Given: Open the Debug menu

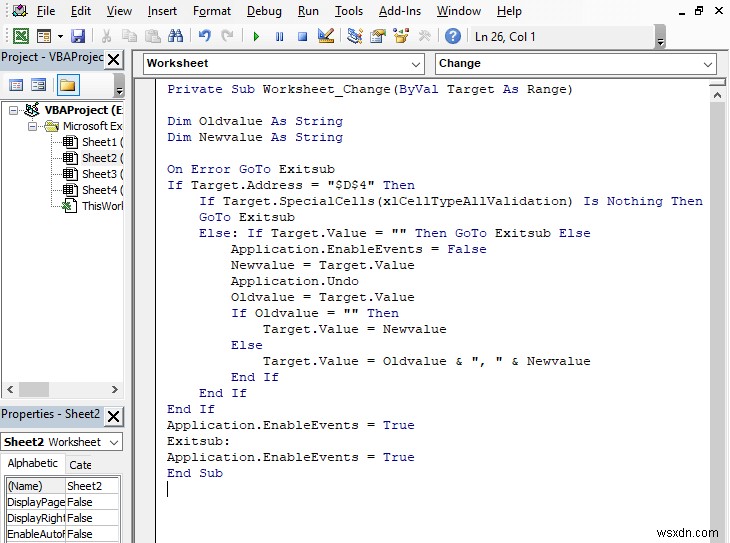Looking at the screenshot, I should (264, 11).
